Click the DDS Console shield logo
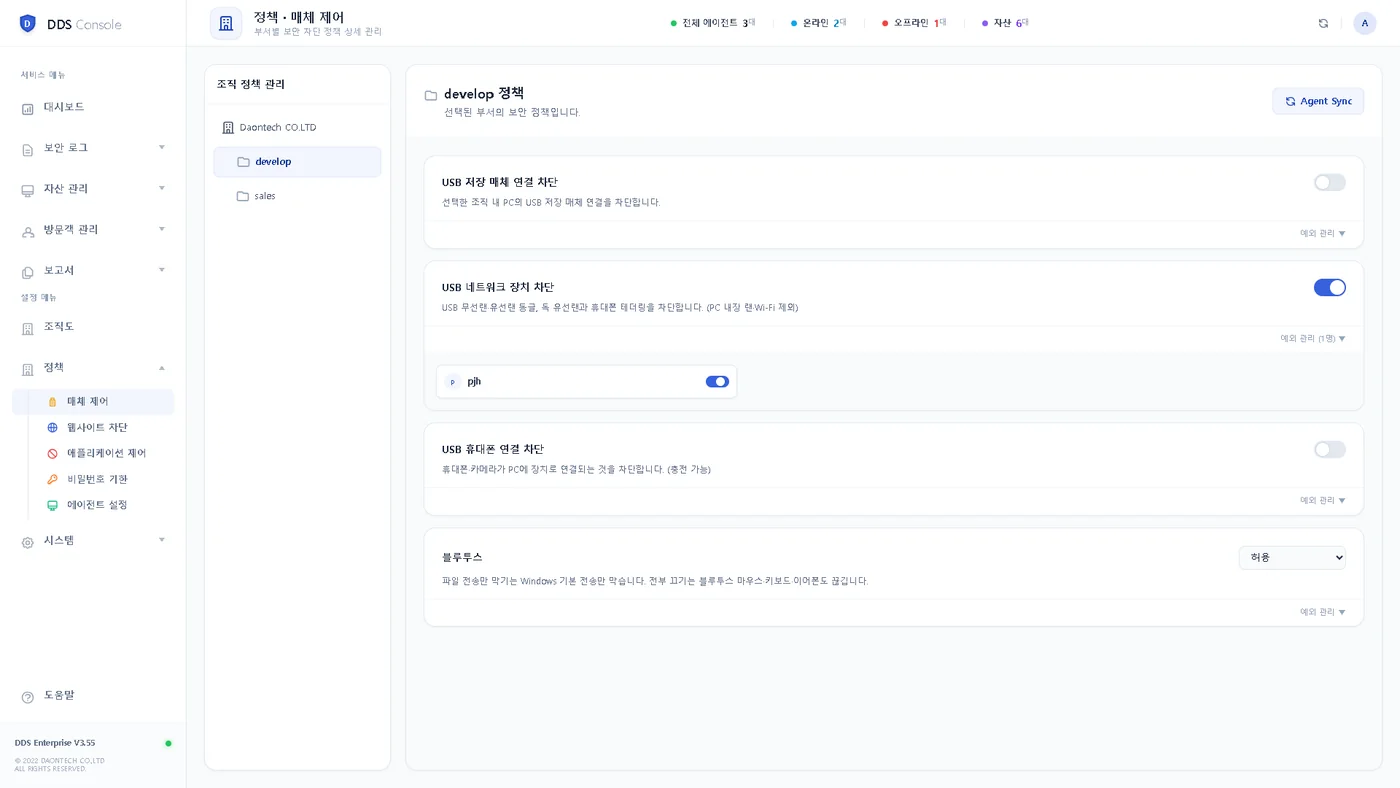Screen dimensions: 1400x788 28,24
